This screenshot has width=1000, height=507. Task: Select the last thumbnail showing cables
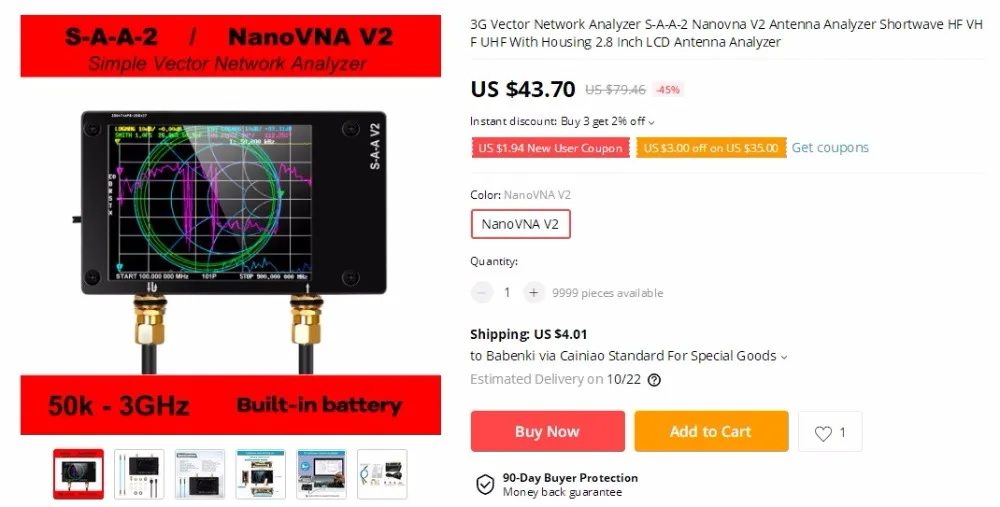point(382,474)
